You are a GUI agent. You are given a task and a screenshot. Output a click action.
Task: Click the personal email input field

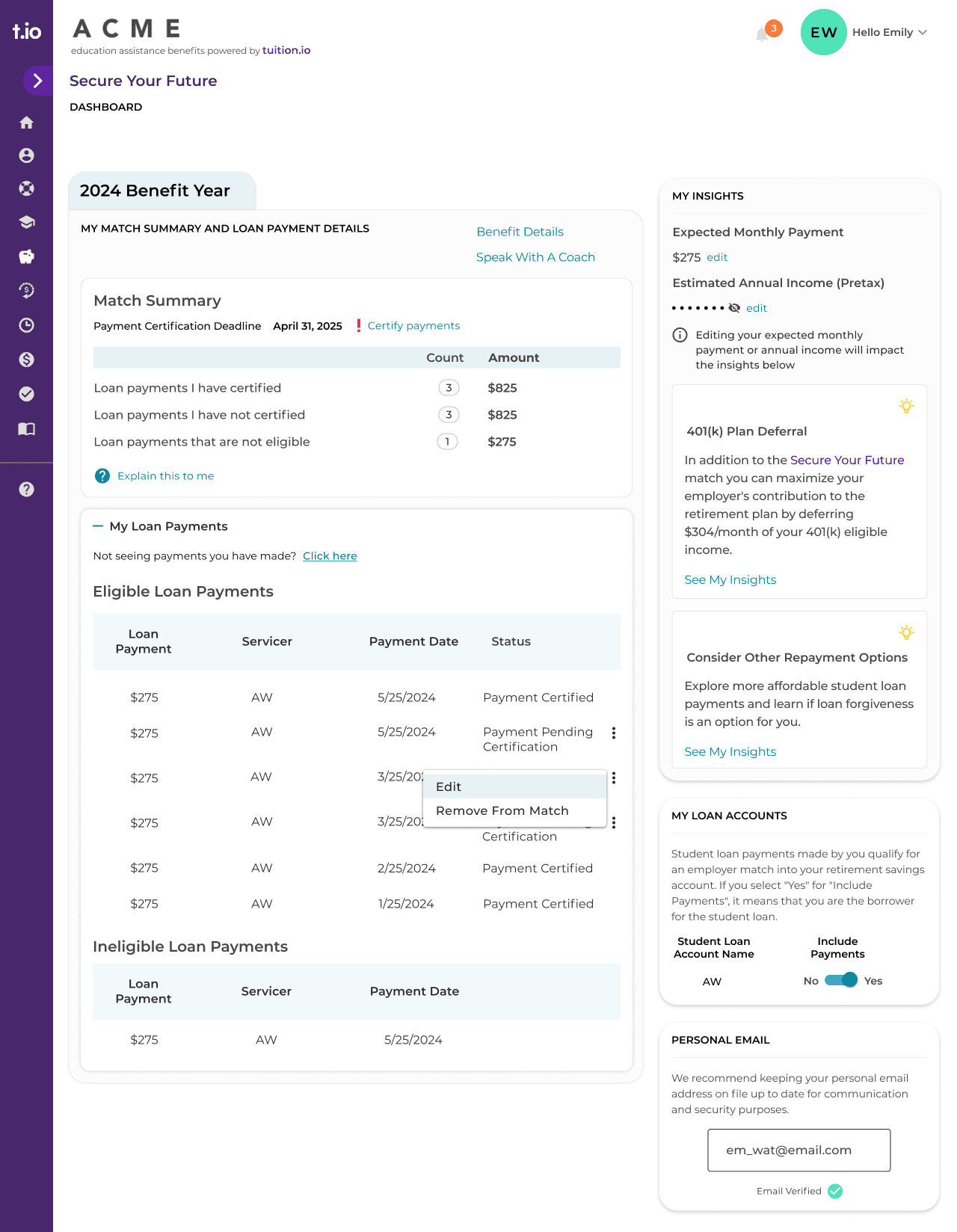[x=799, y=1151]
